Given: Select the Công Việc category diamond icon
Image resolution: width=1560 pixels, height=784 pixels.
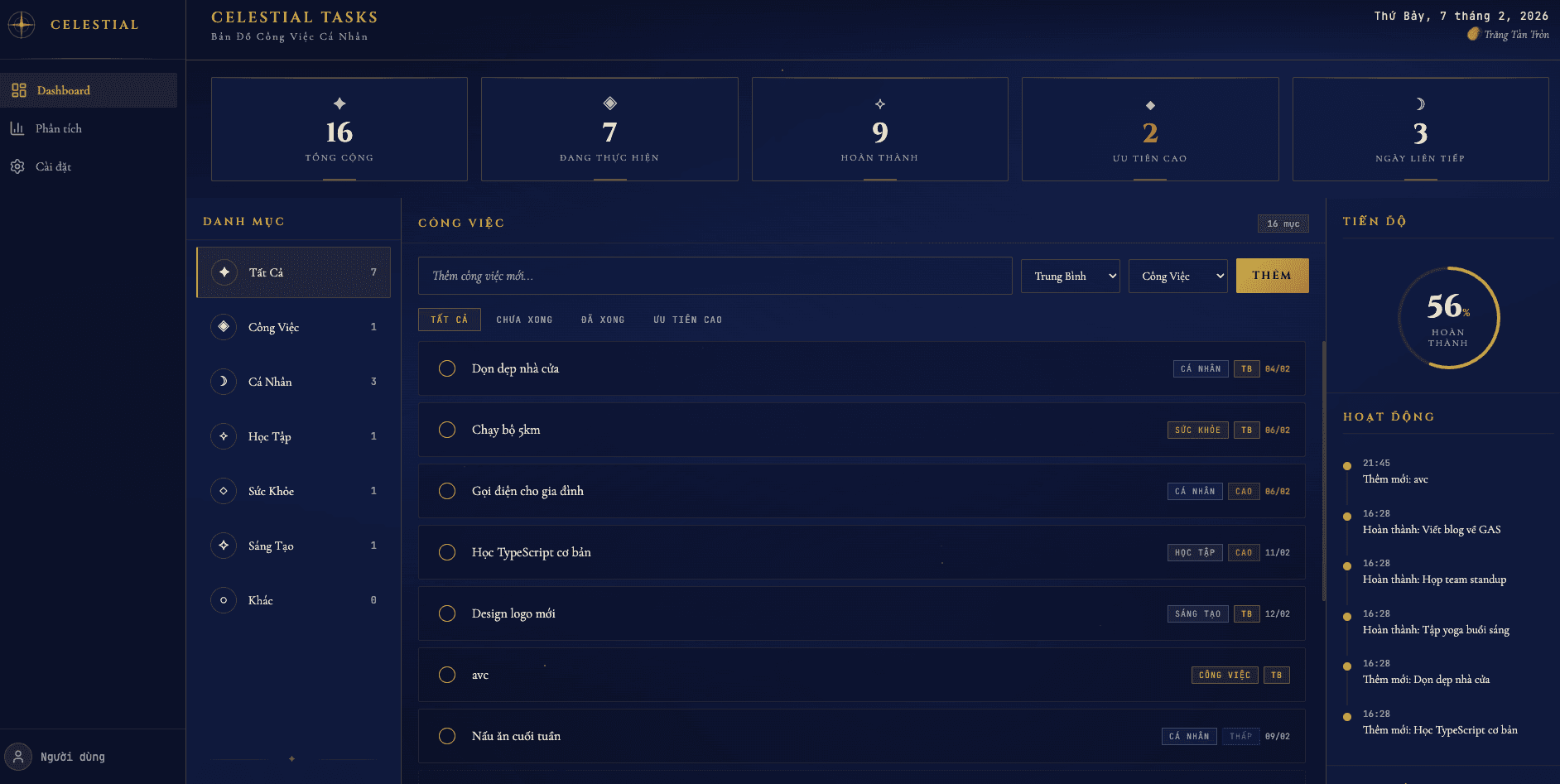Looking at the screenshot, I should 224,327.
